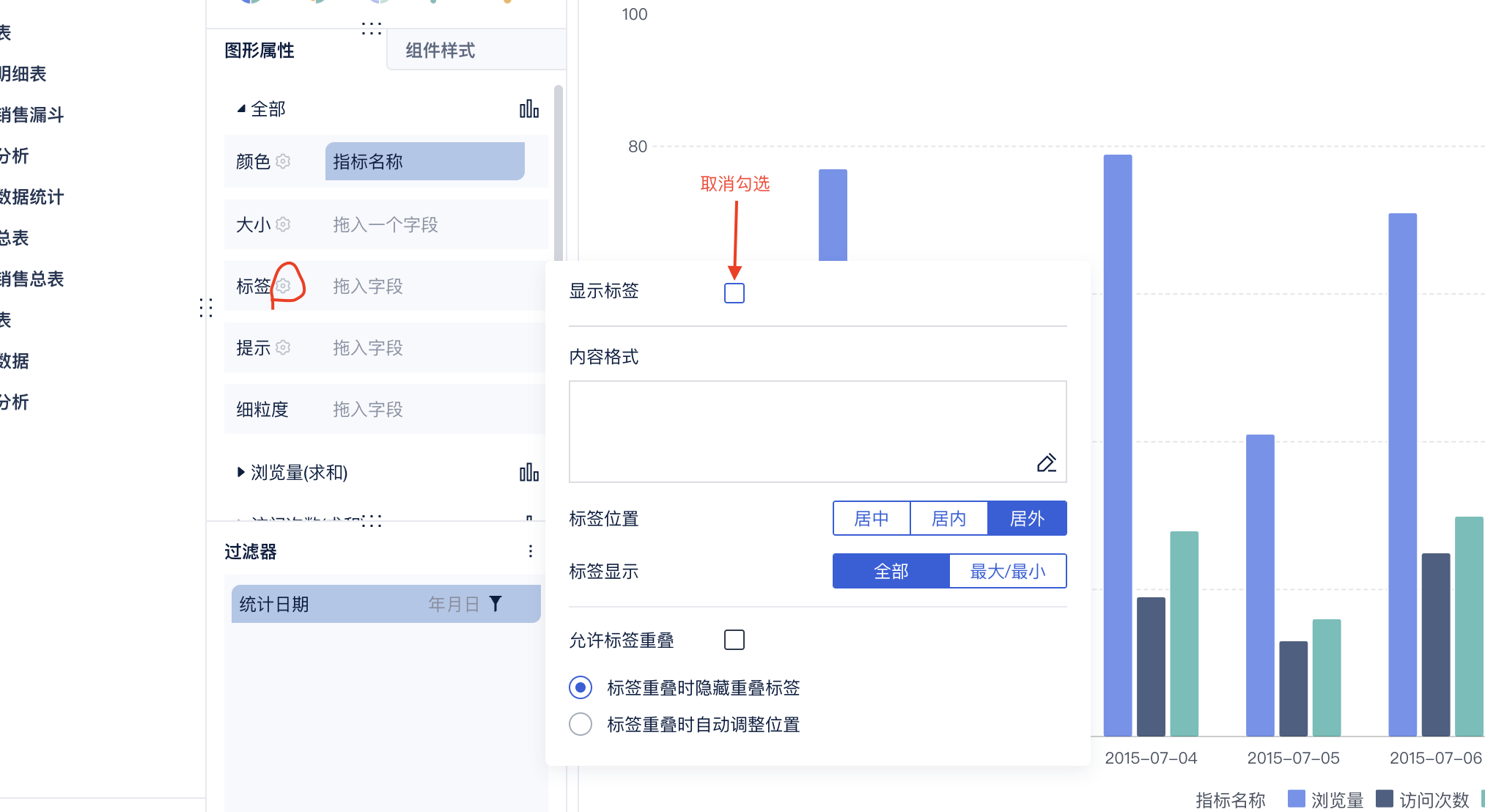Open the 颜色 settings gear icon
Image resolution: width=1485 pixels, height=812 pixels.
pyautogui.click(x=284, y=161)
